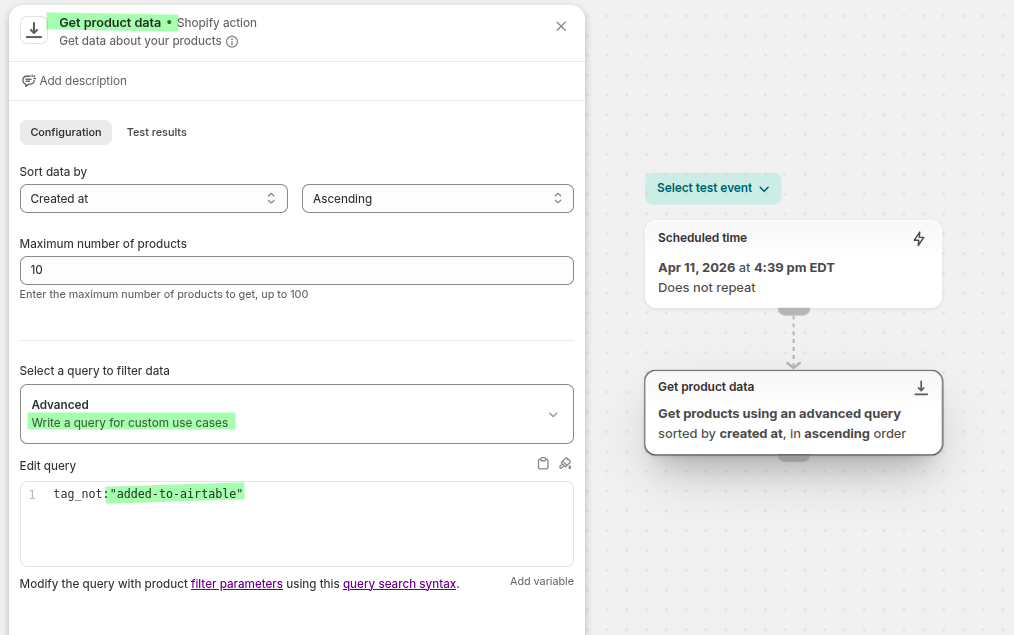
Task: Click the info icon beside product description
Action: point(232,42)
